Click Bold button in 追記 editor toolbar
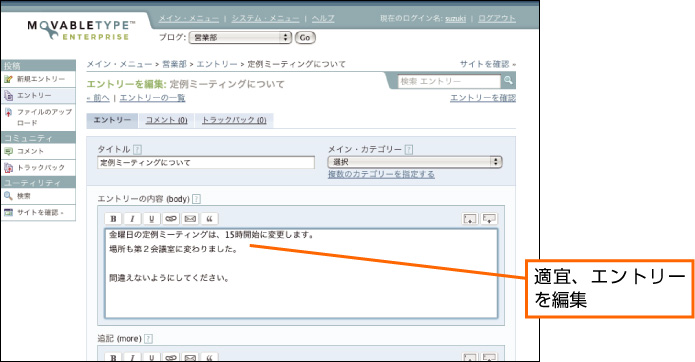The width and height of the screenshot is (695, 362). click(x=113, y=357)
